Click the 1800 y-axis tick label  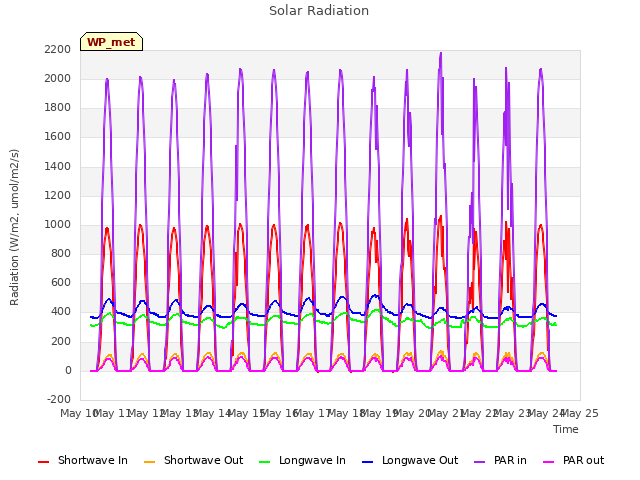point(58,108)
